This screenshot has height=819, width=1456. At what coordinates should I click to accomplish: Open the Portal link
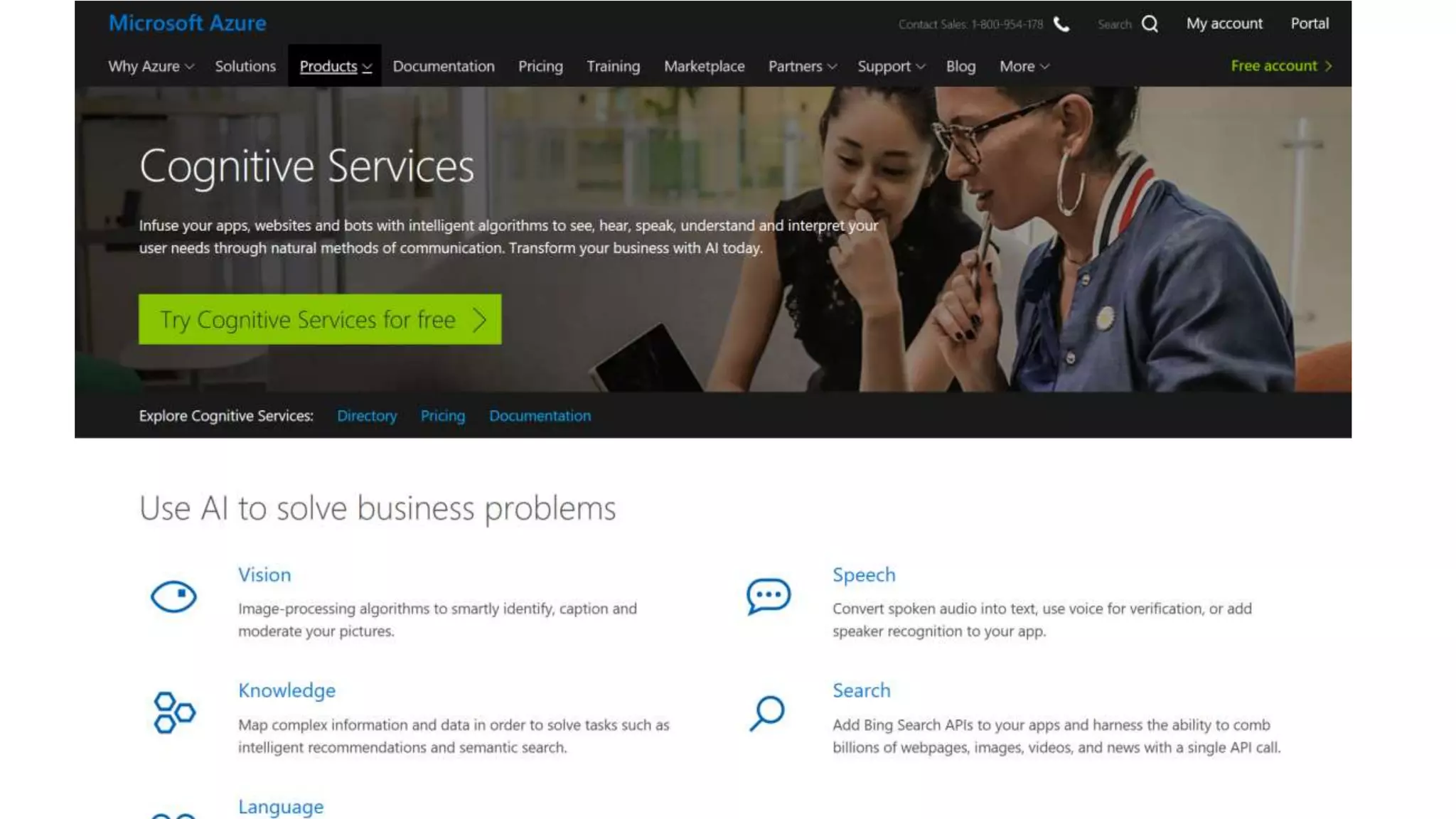click(x=1310, y=23)
